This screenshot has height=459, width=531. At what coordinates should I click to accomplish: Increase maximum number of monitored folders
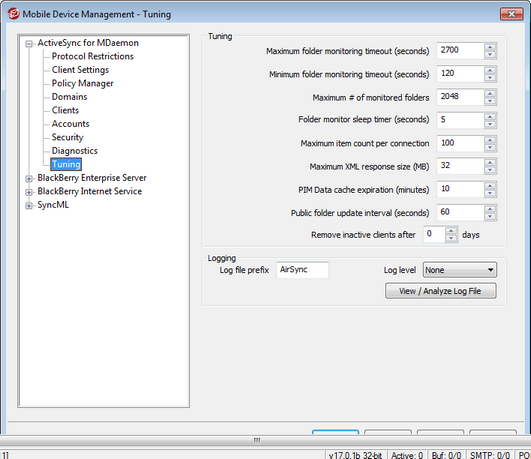490,94
